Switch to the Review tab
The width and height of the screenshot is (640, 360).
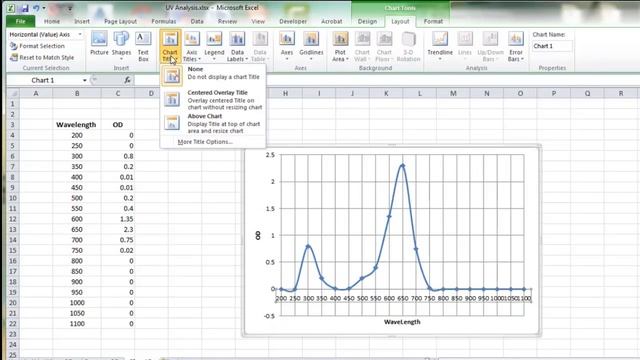[227, 21]
